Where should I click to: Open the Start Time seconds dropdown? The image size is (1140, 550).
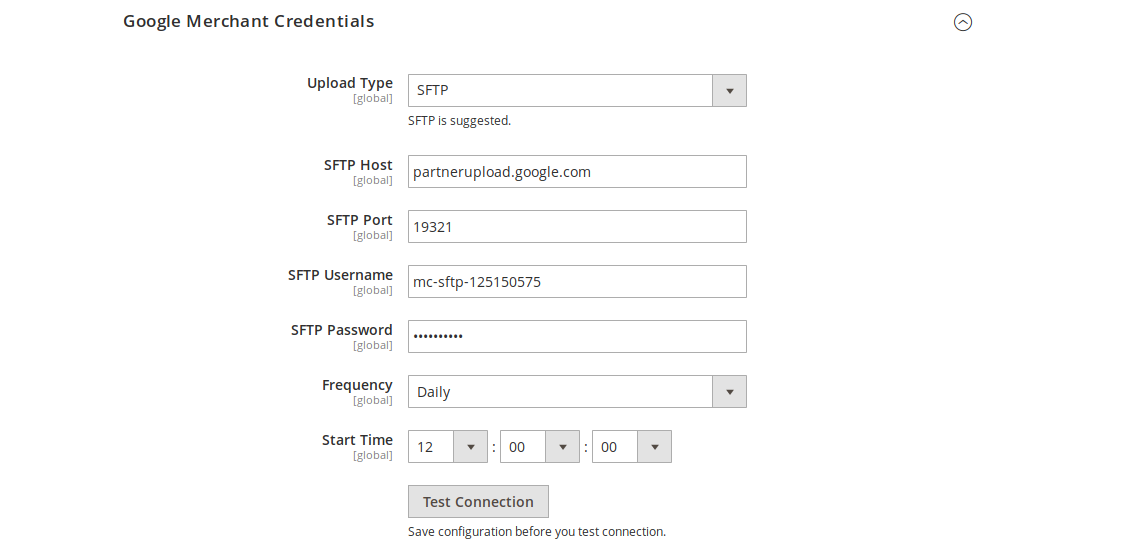pos(631,447)
